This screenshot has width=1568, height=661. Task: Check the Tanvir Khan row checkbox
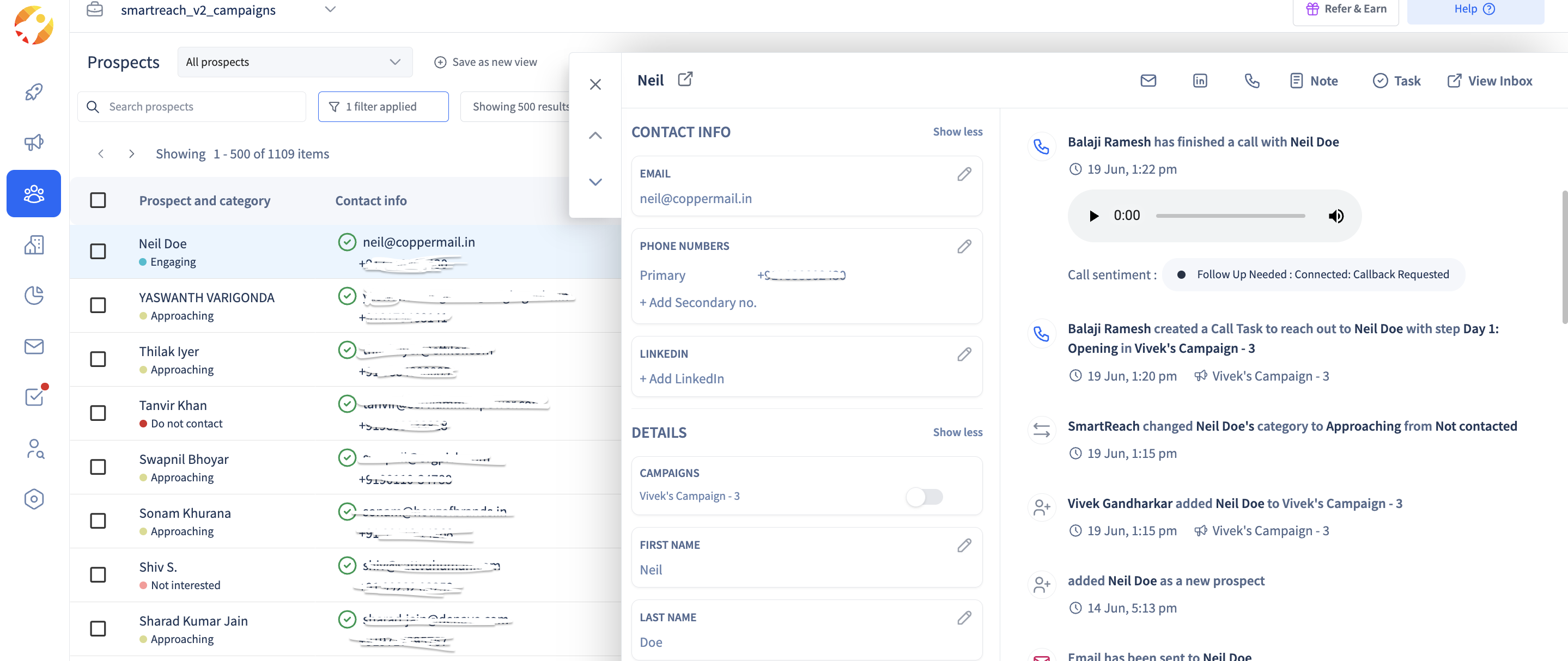tap(98, 413)
